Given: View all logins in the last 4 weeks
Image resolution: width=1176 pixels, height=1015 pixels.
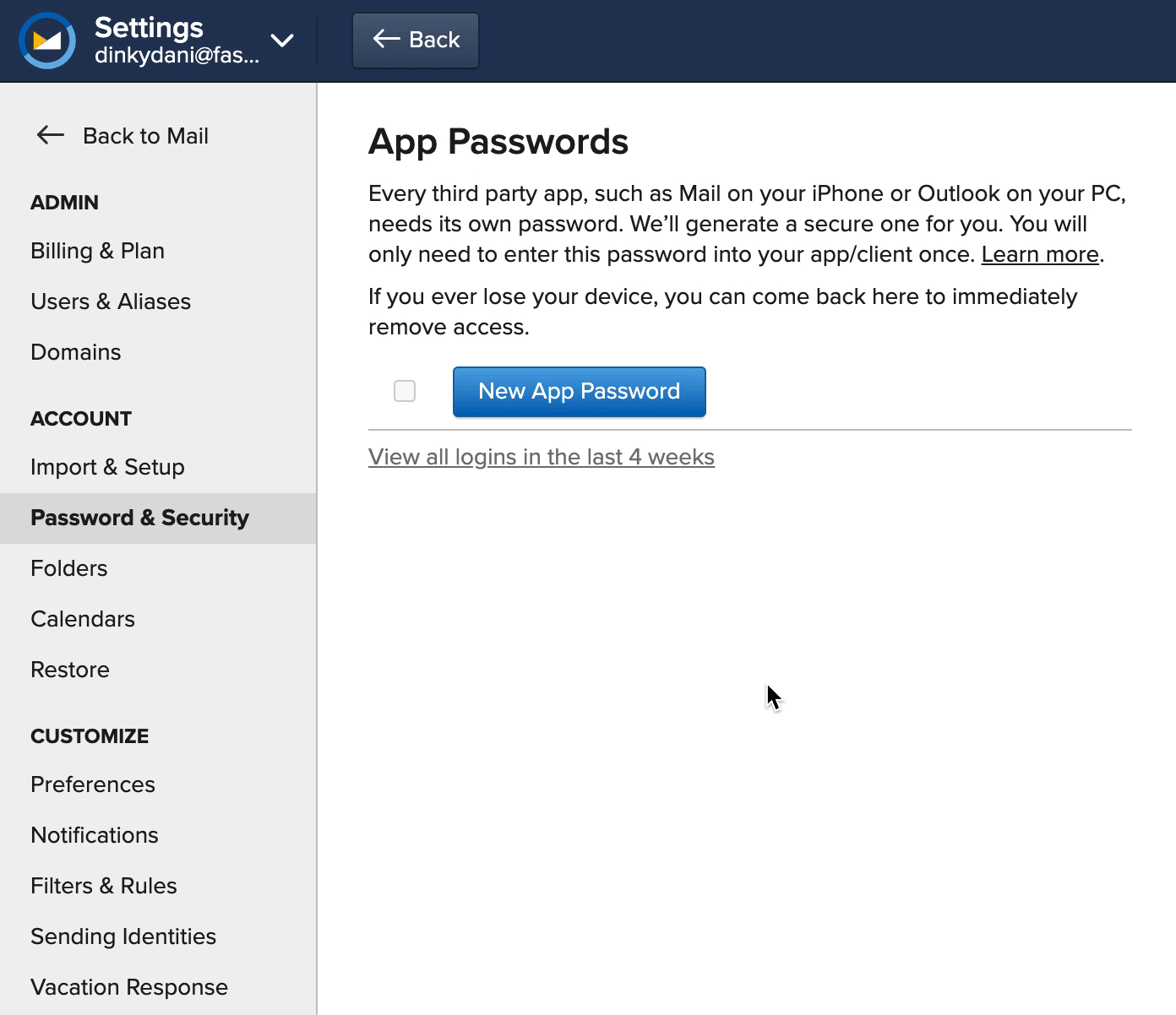Looking at the screenshot, I should click(541, 457).
